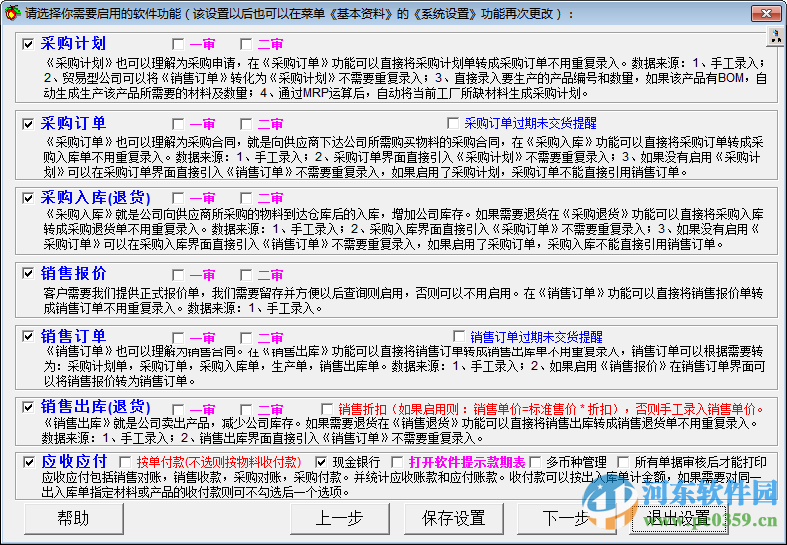Enable 一审 for 采购订单
Screen dimensions: 787x545
178,123
